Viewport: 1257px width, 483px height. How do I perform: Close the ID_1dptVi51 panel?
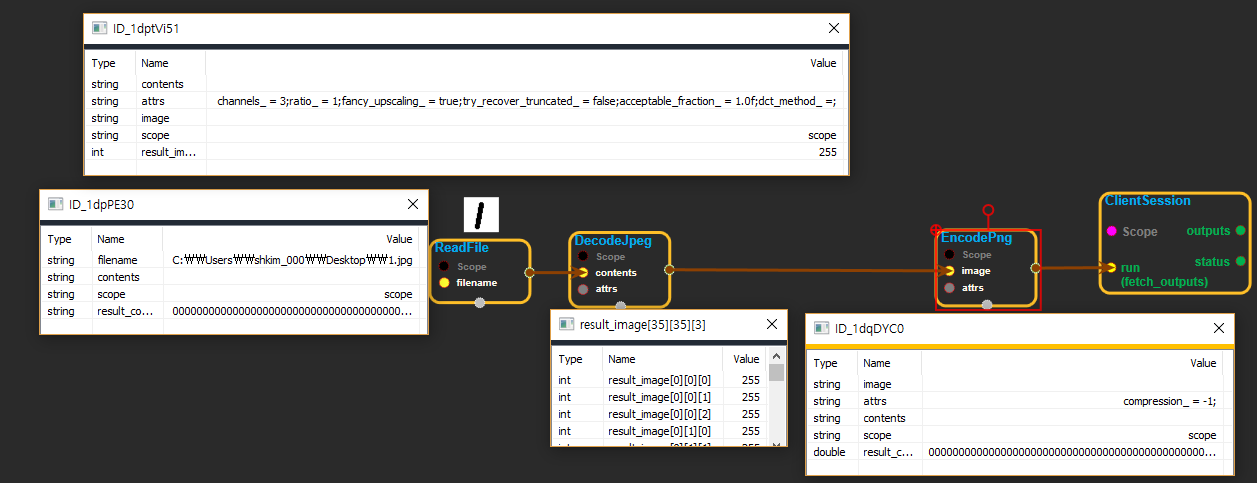tap(833, 29)
